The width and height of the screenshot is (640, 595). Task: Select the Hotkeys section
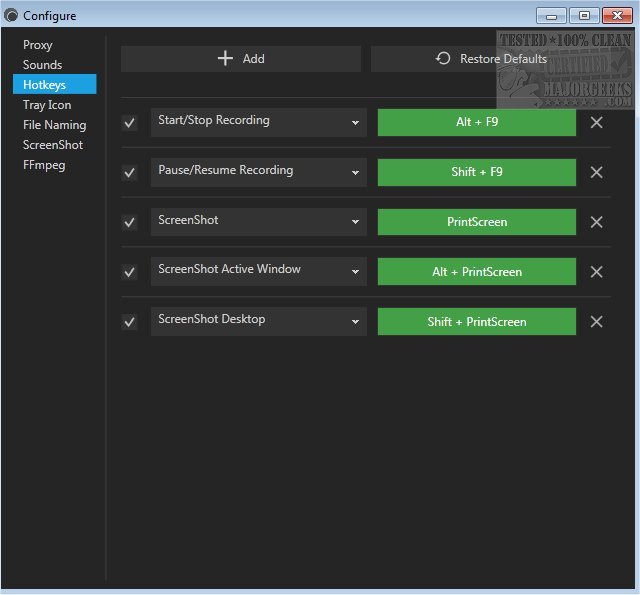55,84
